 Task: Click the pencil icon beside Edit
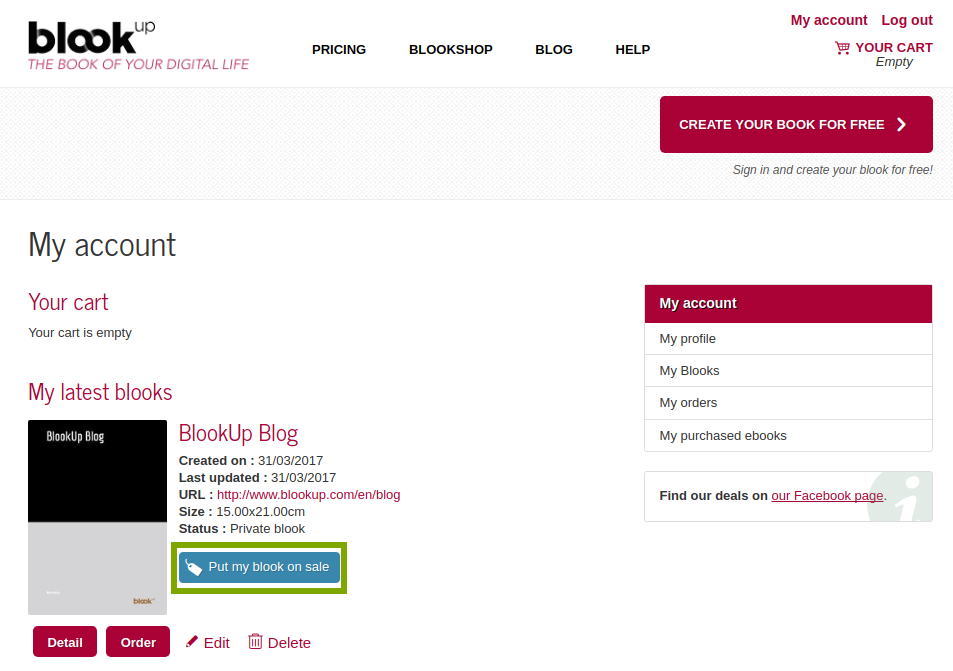(191, 642)
